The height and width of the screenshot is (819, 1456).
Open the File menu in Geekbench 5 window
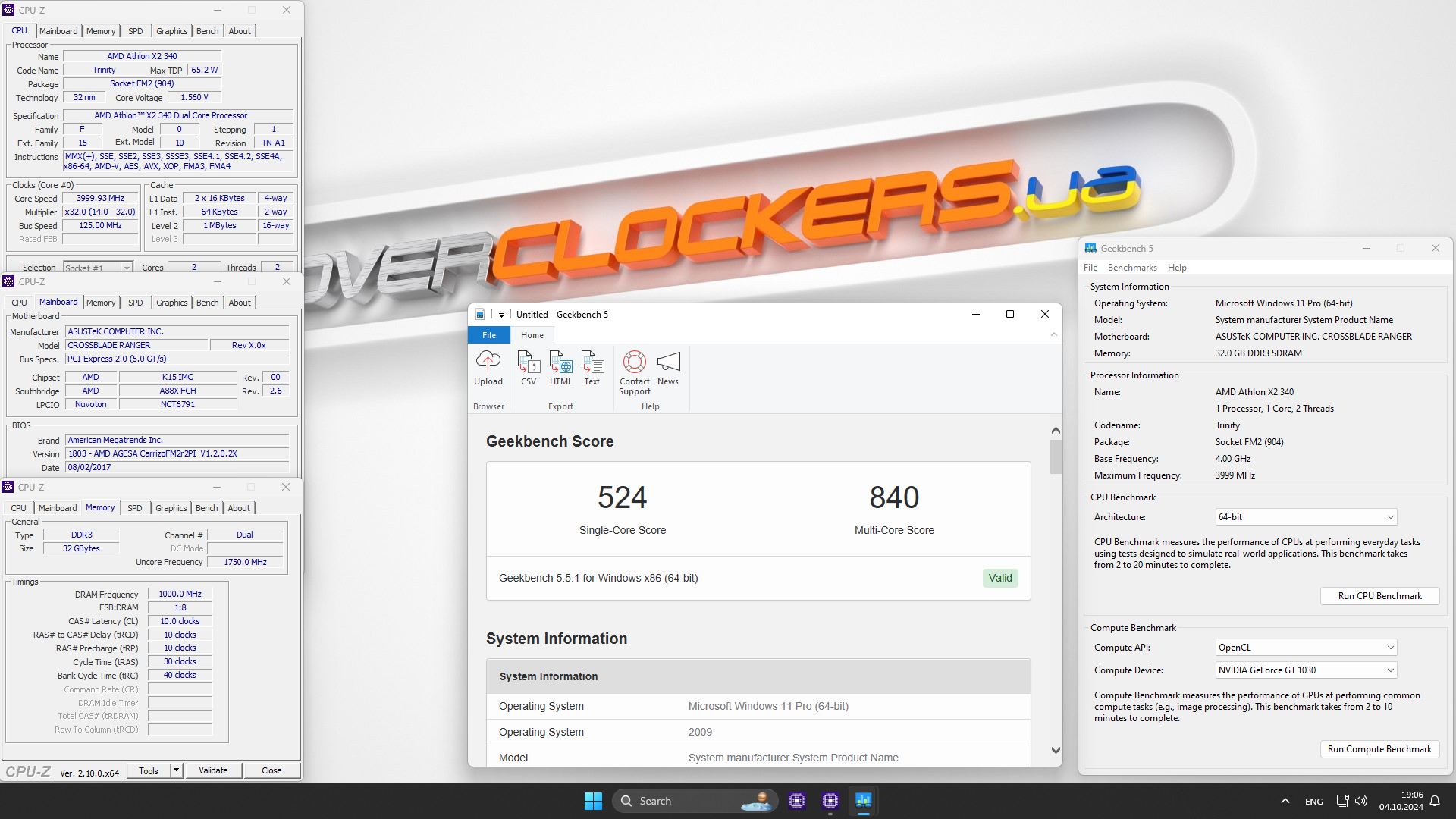coord(1090,268)
